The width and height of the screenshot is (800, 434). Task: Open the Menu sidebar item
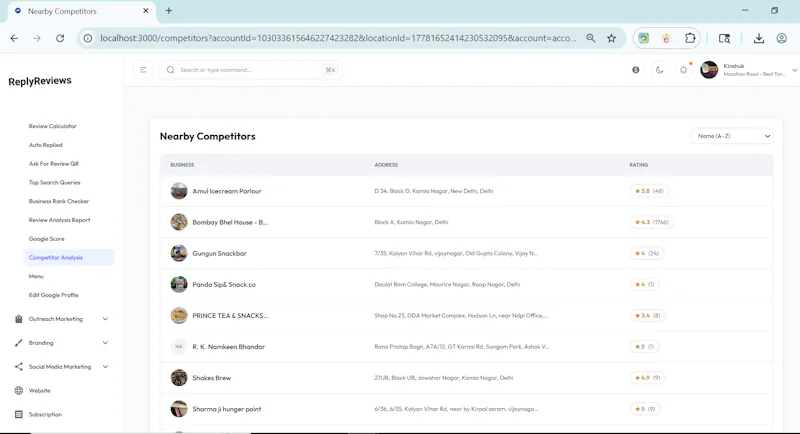click(36, 276)
